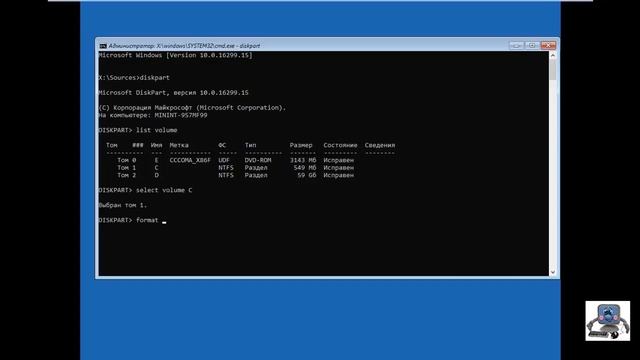Maximize the diskpart command window
This screenshot has height=360, width=640.
pos(532,45)
